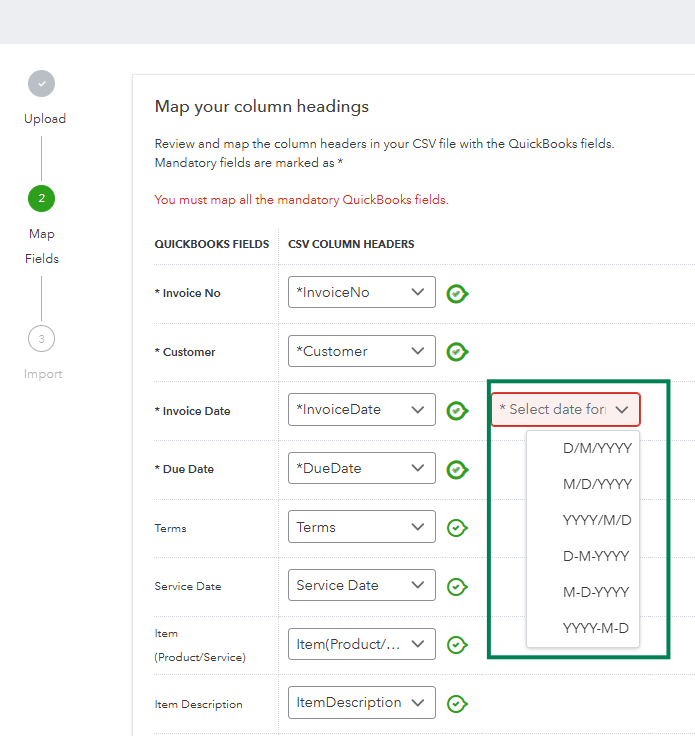Open the *DueDate column dropdown

tap(361, 468)
